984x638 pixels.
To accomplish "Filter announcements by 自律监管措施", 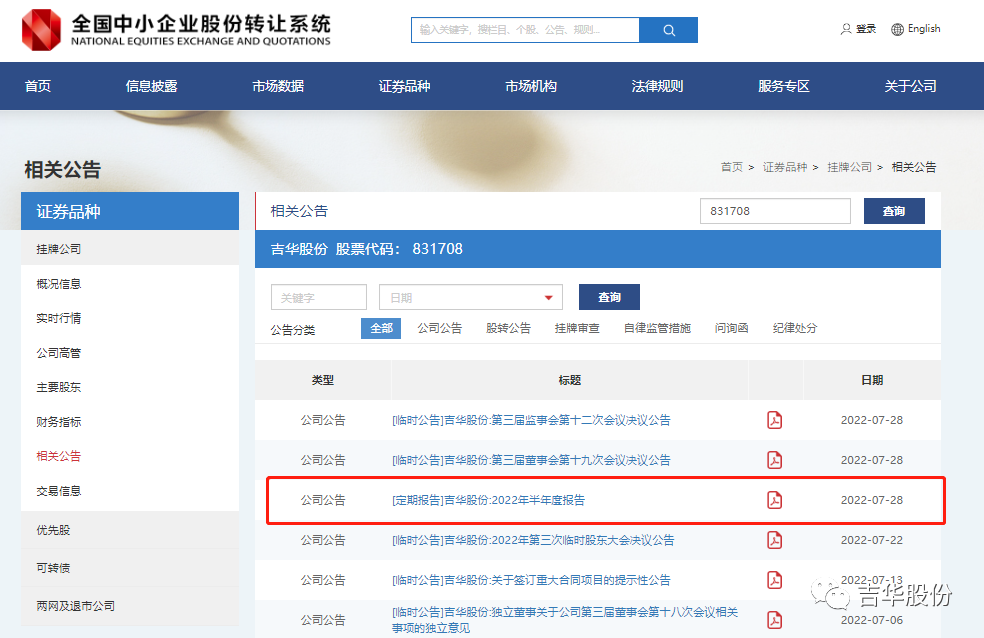I will point(657,328).
